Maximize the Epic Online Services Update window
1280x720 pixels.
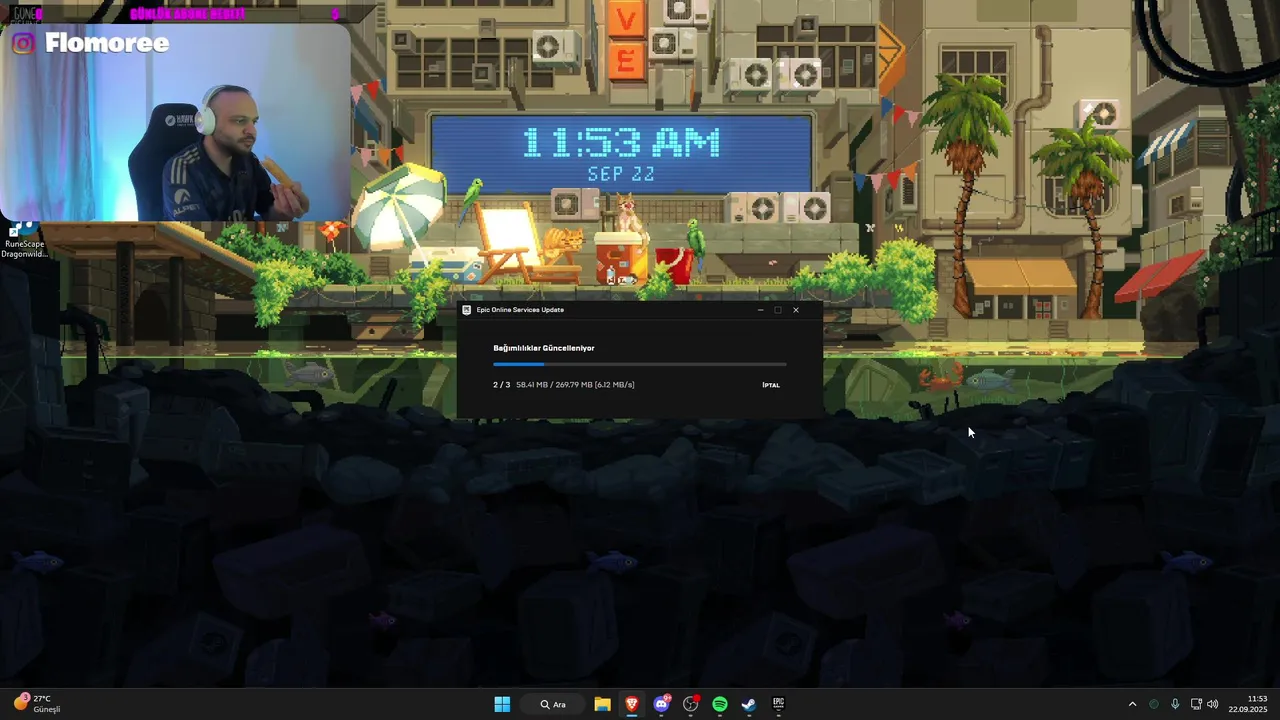(778, 310)
